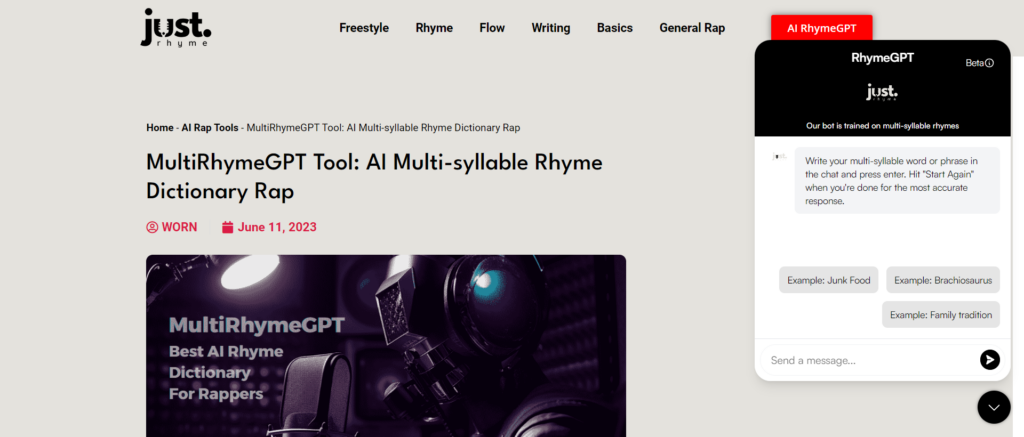Choose the Example: Brachiosaurus suggestion

click(x=943, y=280)
